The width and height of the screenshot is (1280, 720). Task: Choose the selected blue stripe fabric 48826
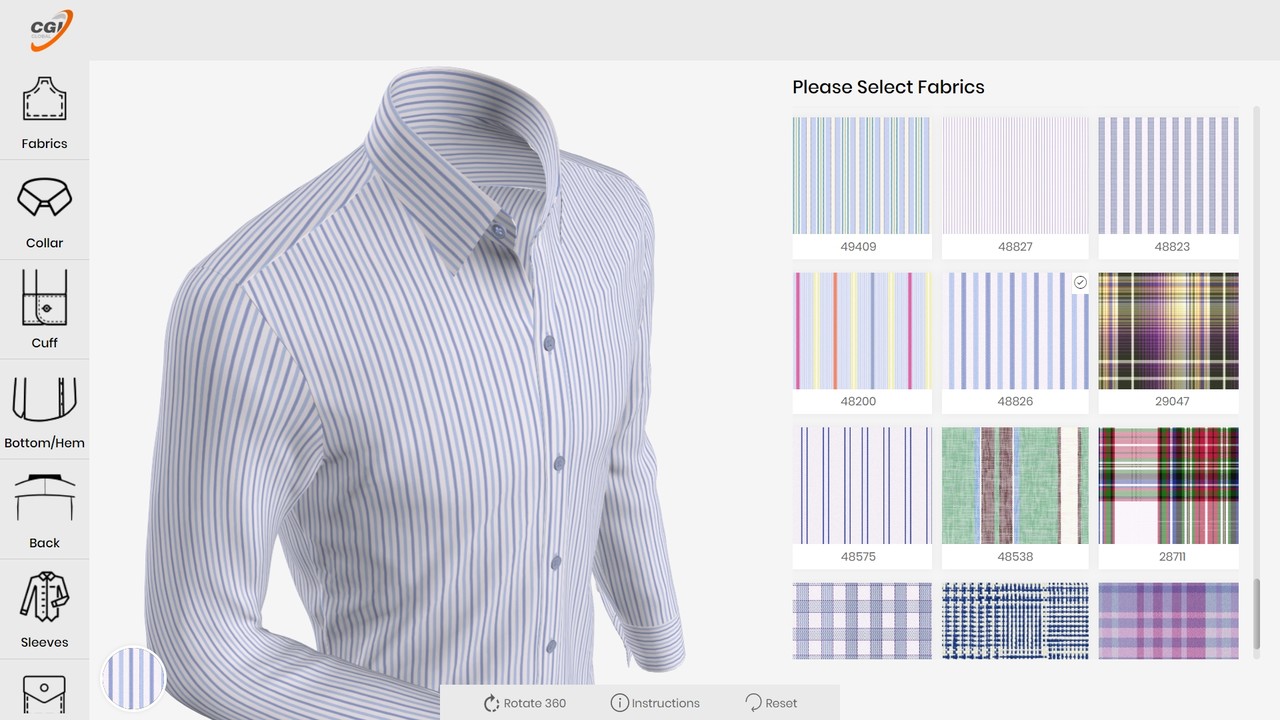click(x=1015, y=330)
